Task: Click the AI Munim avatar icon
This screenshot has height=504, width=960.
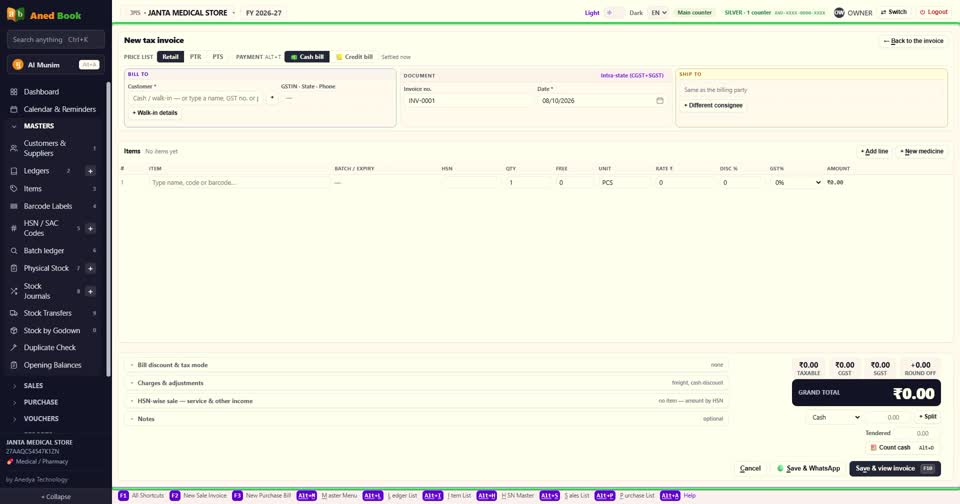Action: pos(18,64)
